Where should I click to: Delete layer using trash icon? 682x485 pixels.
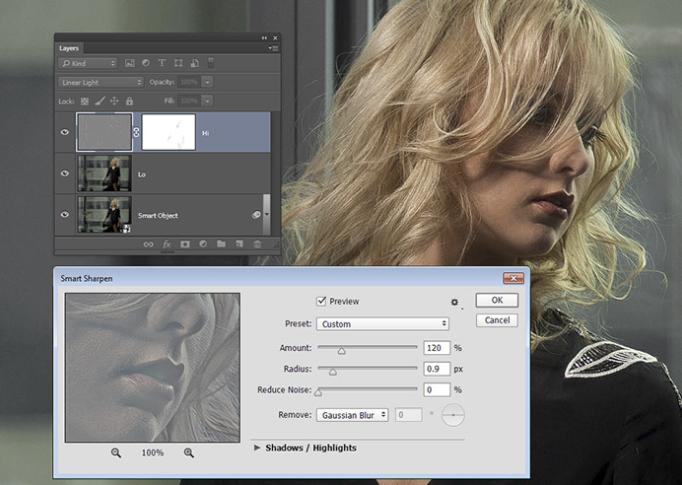(x=257, y=244)
